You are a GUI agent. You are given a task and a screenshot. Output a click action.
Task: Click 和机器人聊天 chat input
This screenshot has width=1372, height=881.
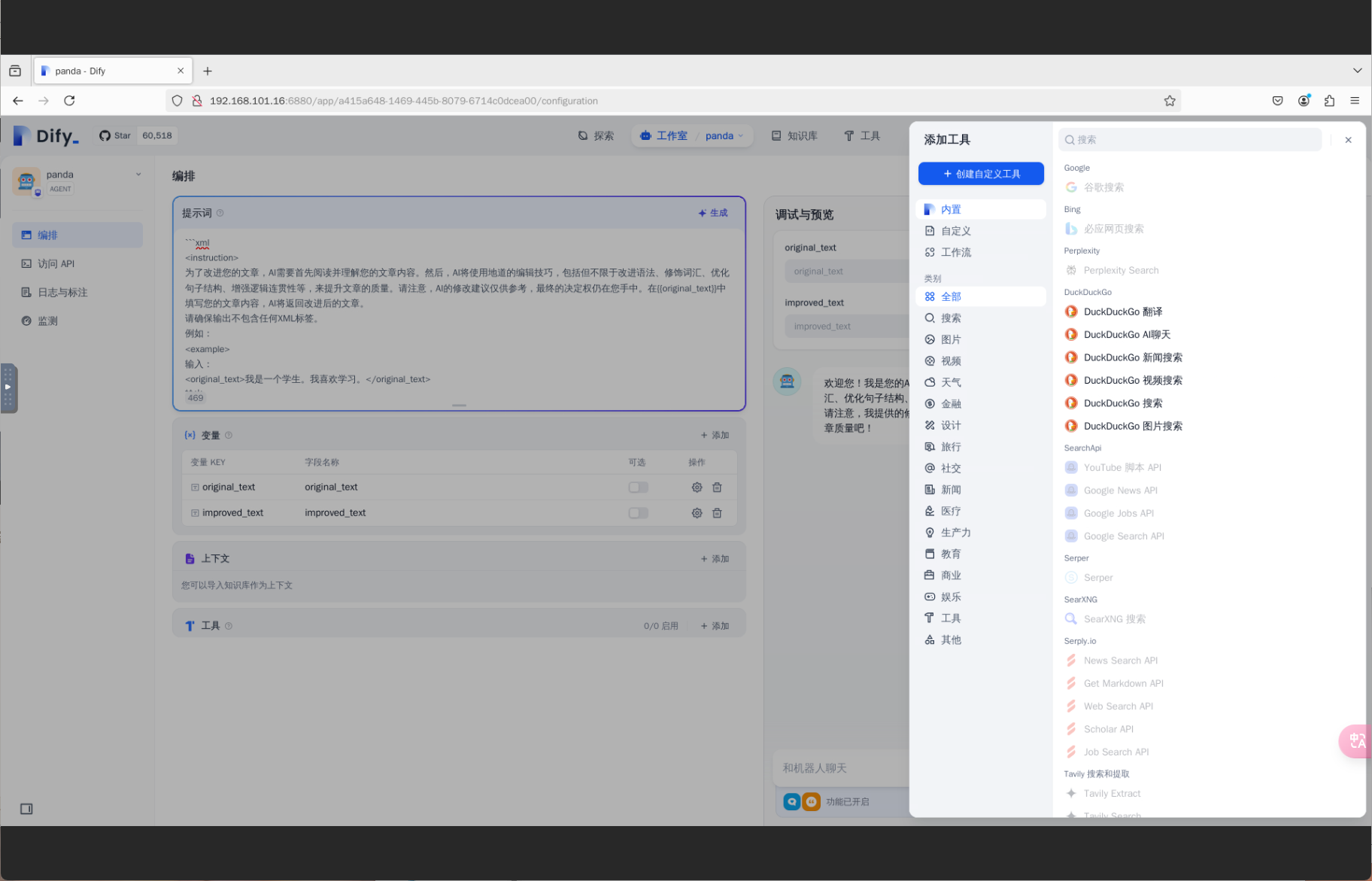pos(842,768)
